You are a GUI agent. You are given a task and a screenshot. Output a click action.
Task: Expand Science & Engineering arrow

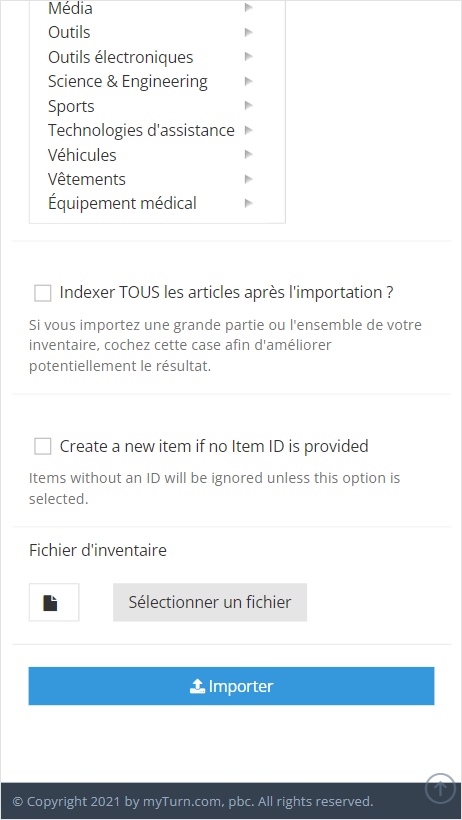click(x=249, y=81)
